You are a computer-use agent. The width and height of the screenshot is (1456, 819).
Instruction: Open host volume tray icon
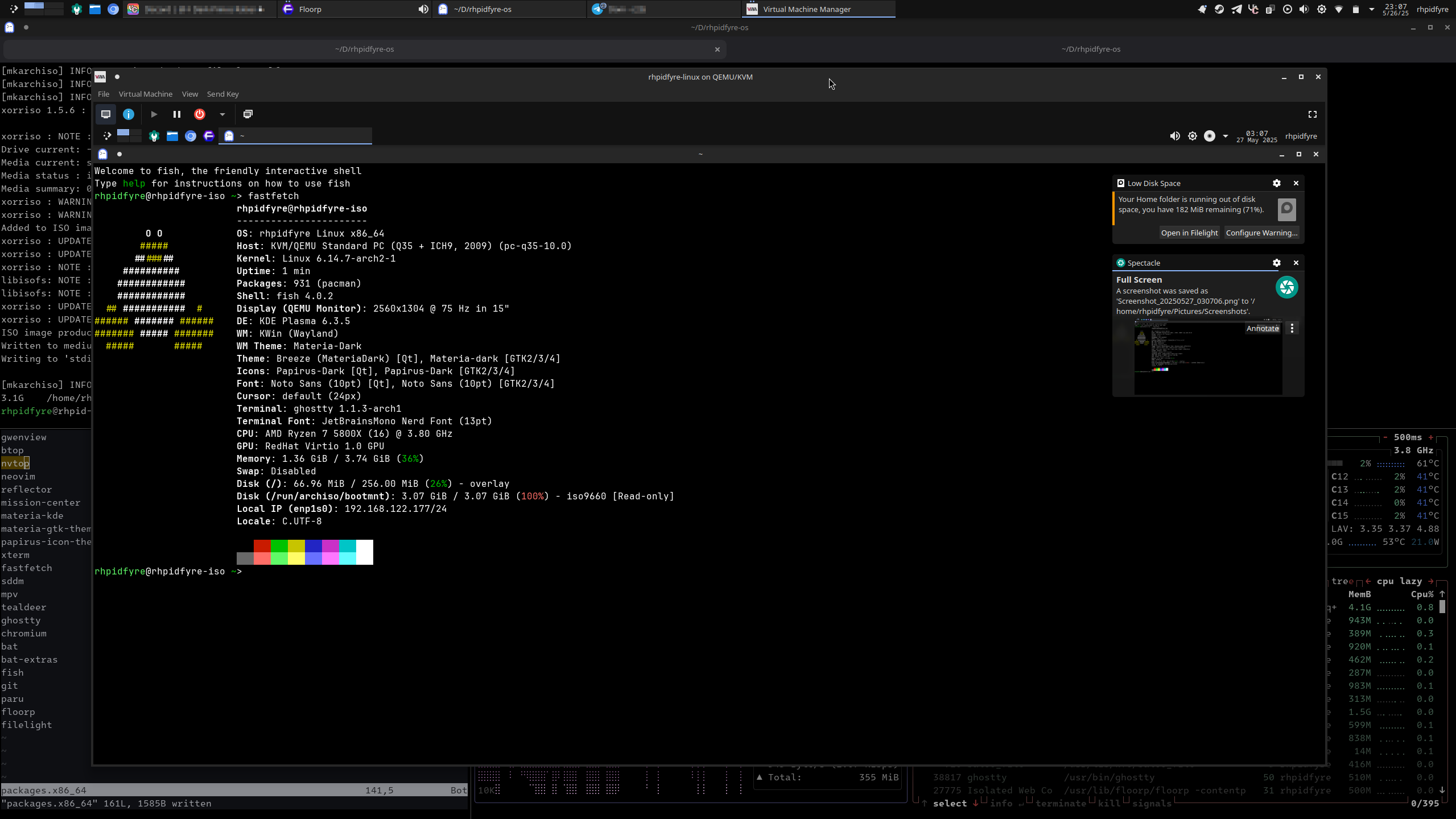click(x=1304, y=9)
